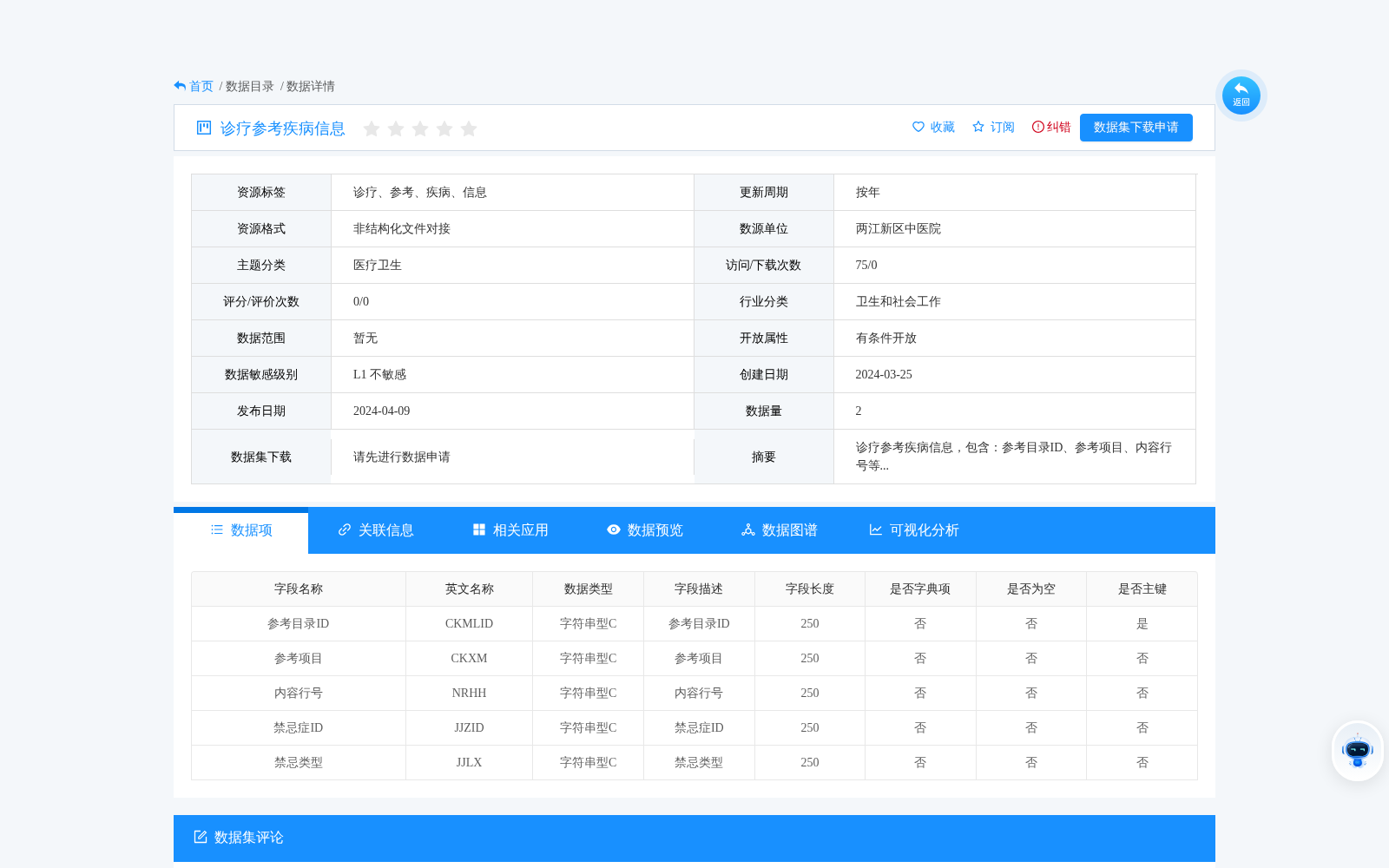This screenshot has height=868, width=1389.
Task: Open the 相关应用 tab
Action: point(510,530)
